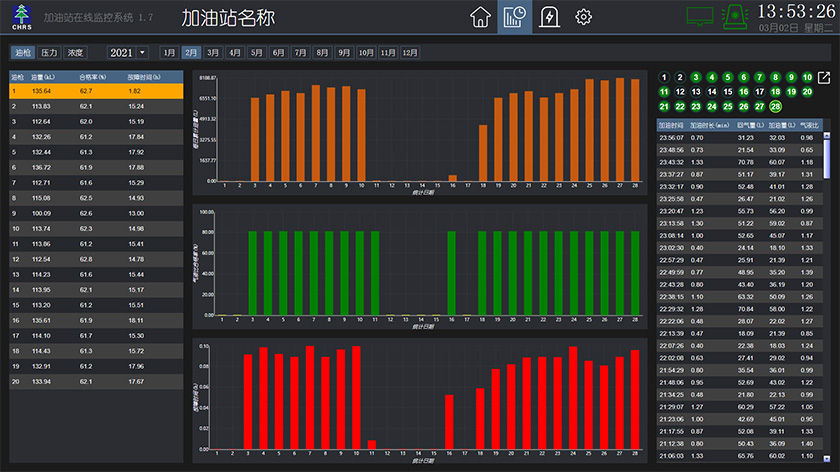
Task: Select the 12月 month button
Action: coord(410,52)
